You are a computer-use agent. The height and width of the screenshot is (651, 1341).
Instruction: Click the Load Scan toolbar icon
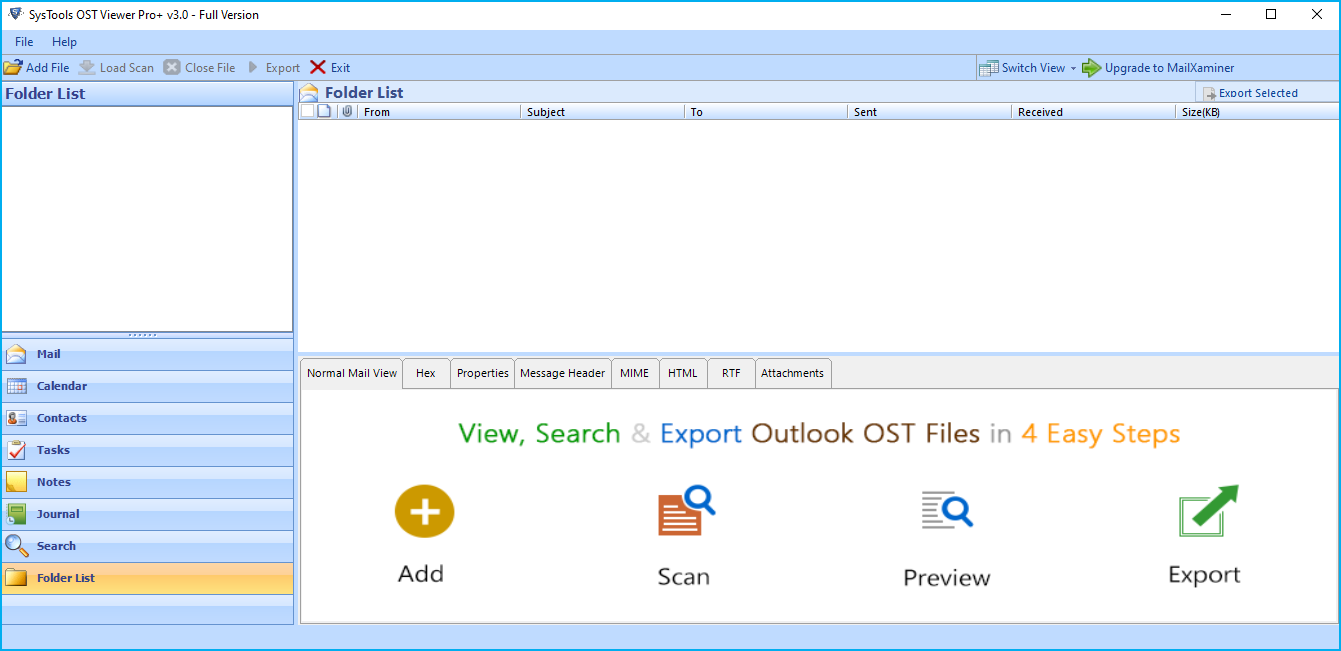[x=87, y=67]
